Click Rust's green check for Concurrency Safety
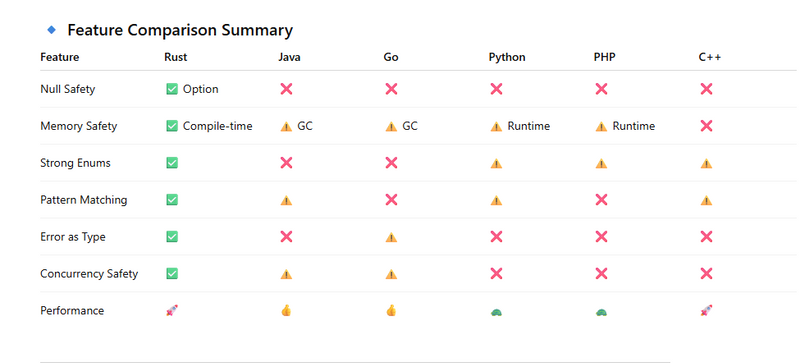The image size is (800, 363). tap(172, 274)
